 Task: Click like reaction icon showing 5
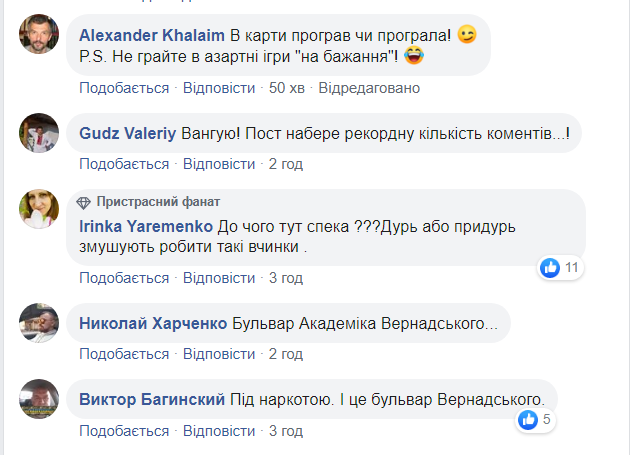pos(528,420)
